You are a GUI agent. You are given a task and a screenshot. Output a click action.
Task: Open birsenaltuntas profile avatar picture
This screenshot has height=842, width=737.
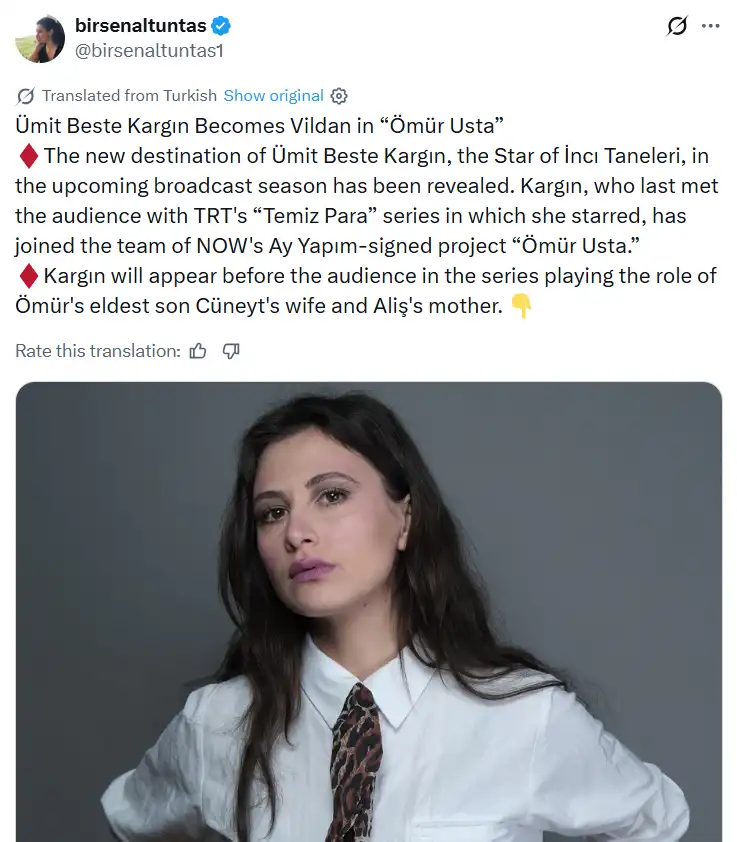click(40, 39)
